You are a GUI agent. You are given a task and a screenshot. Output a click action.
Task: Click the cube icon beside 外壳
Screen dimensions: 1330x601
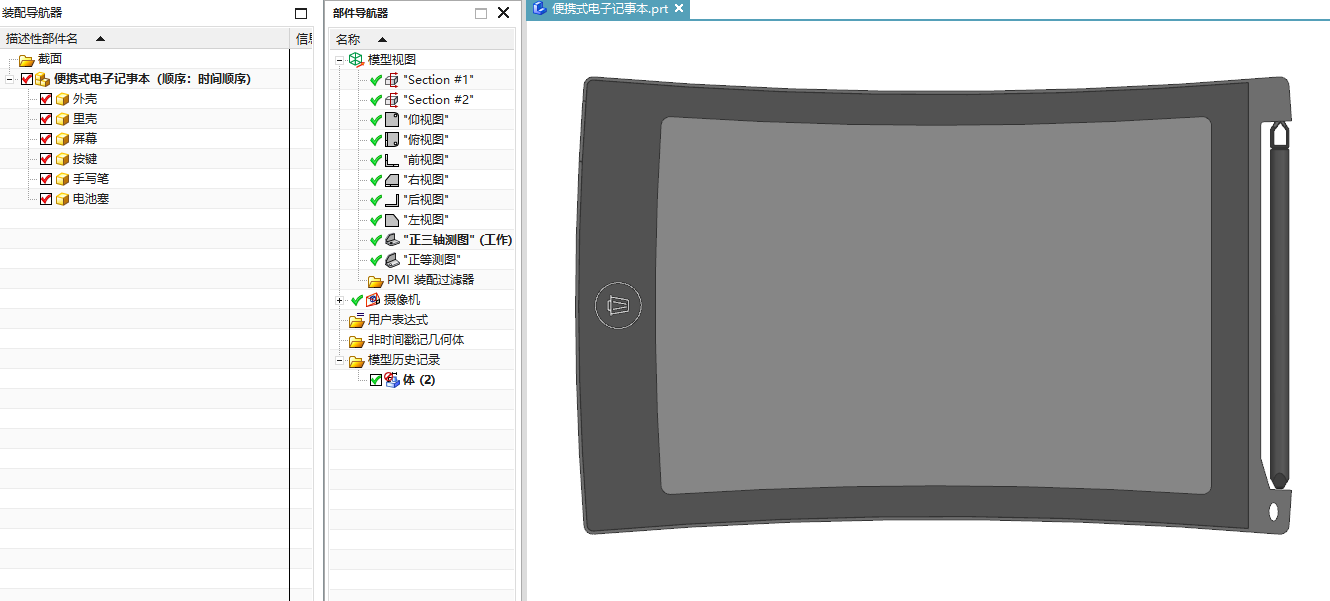click(x=62, y=99)
